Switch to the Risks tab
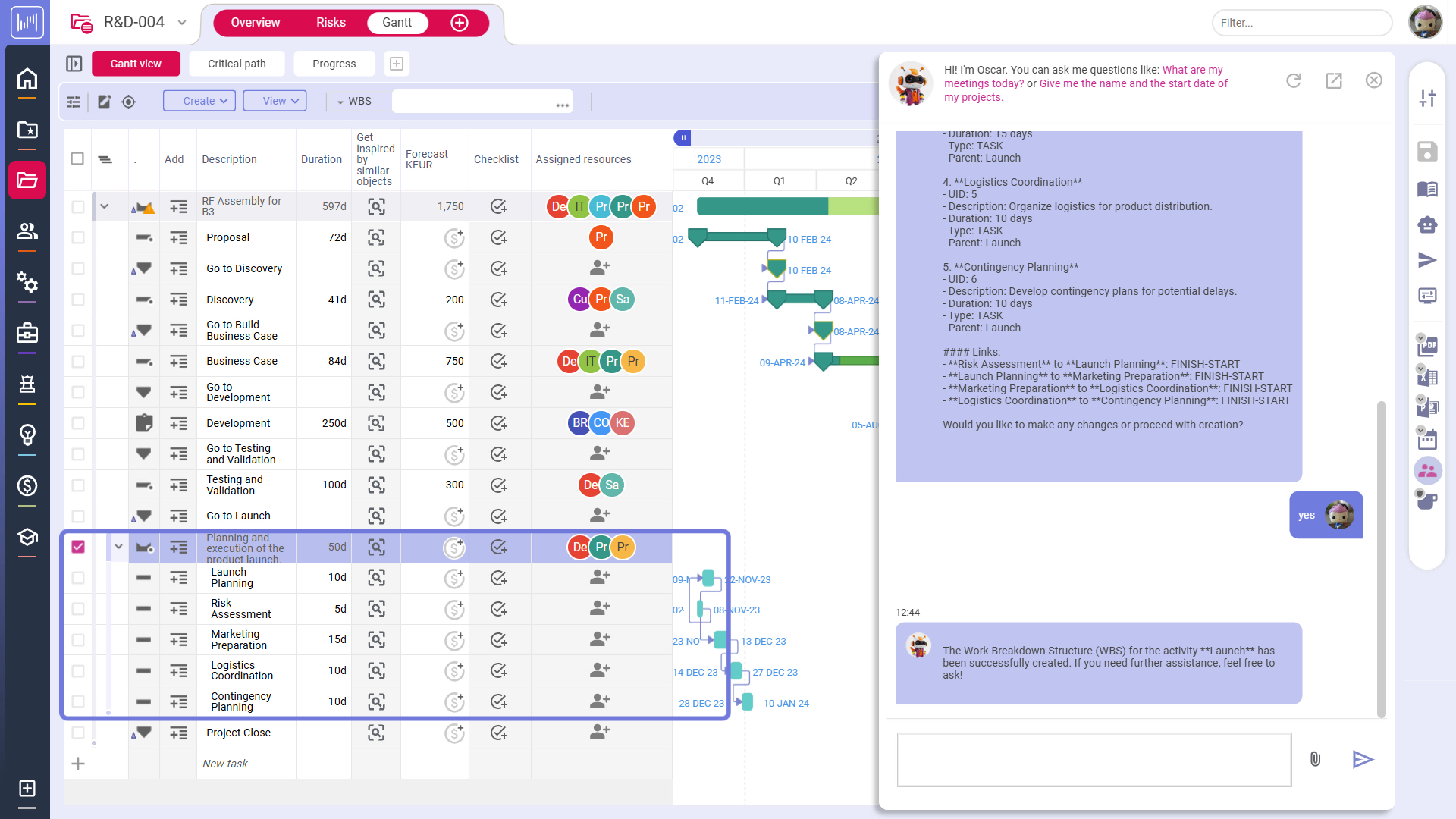The width and height of the screenshot is (1456, 819). (x=331, y=23)
